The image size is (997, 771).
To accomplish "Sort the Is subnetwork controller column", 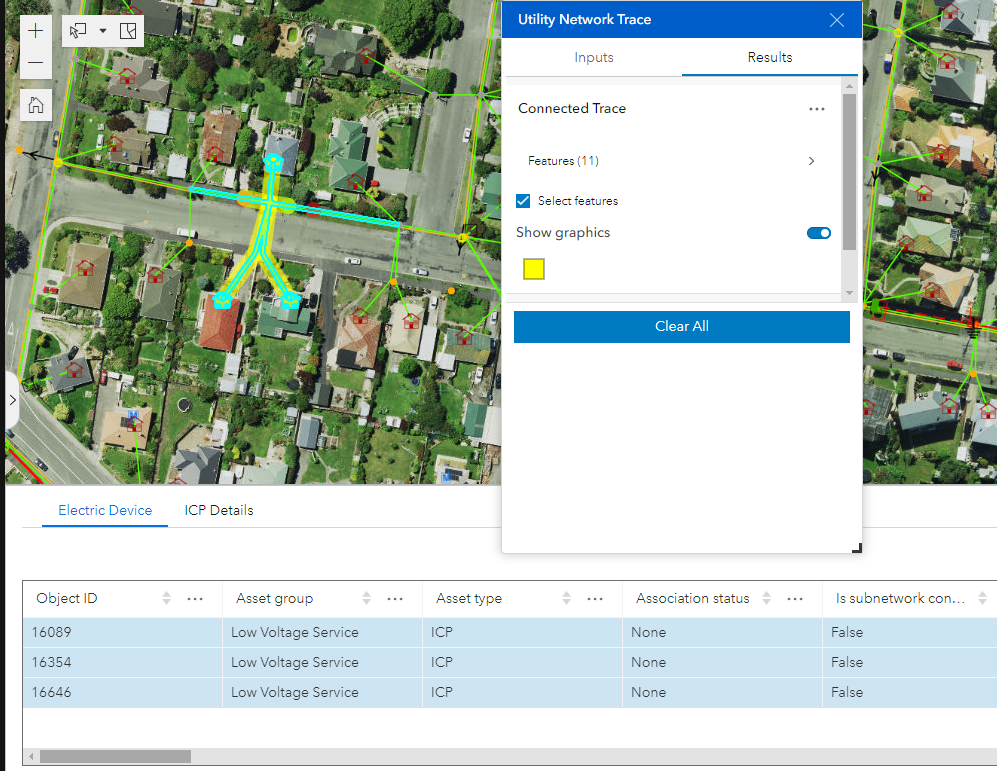I will click(982, 598).
